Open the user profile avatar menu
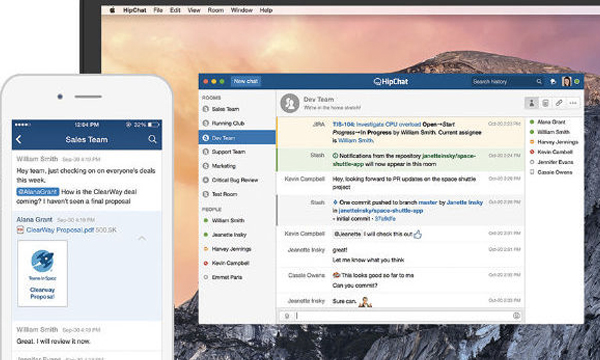This screenshot has height=360, width=600. [x=566, y=81]
